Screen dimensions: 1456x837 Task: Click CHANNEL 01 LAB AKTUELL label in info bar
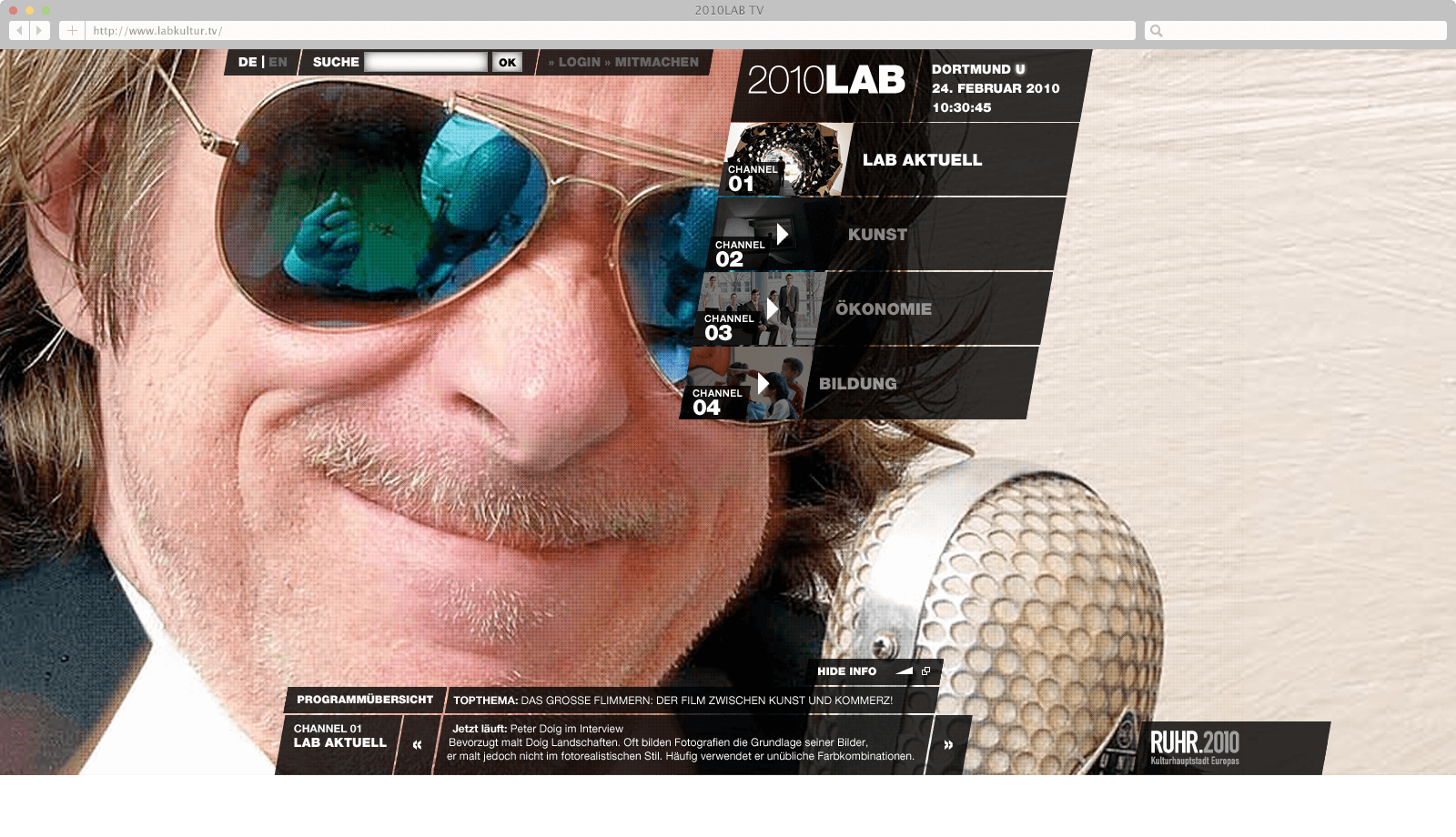(x=339, y=736)
